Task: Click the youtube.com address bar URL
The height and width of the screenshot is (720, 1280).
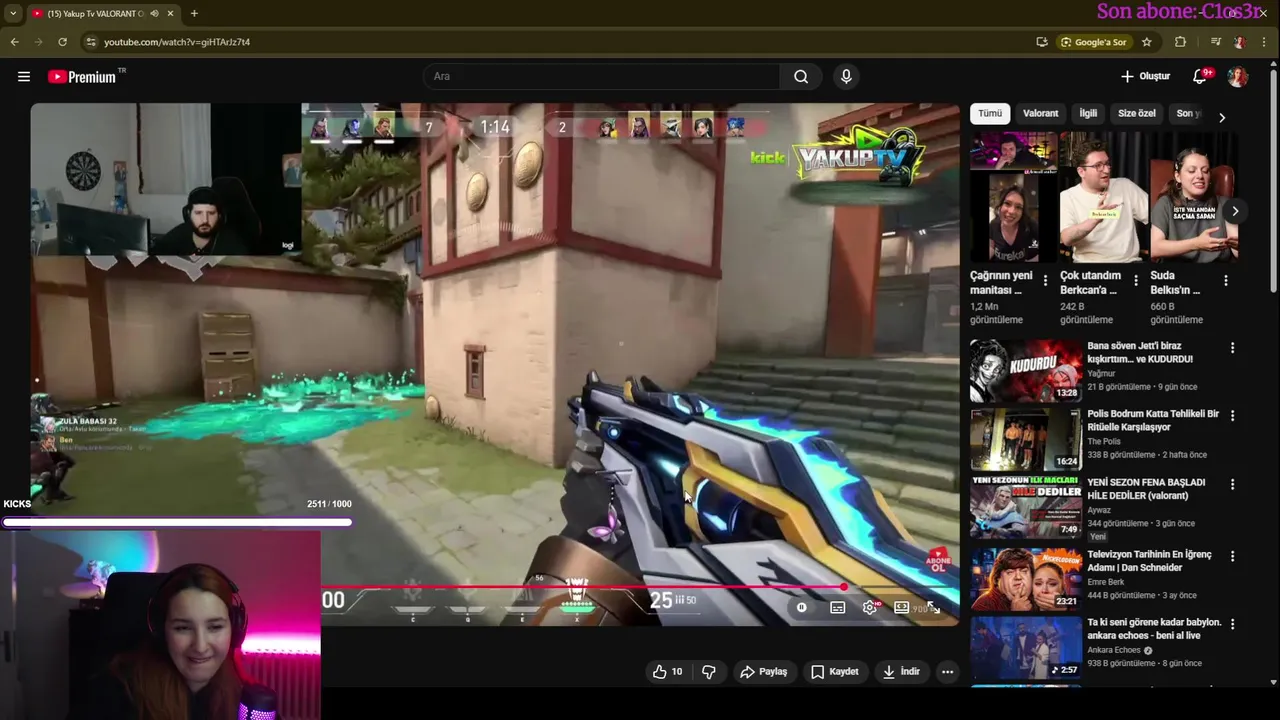Action: (x=177, y=42)
